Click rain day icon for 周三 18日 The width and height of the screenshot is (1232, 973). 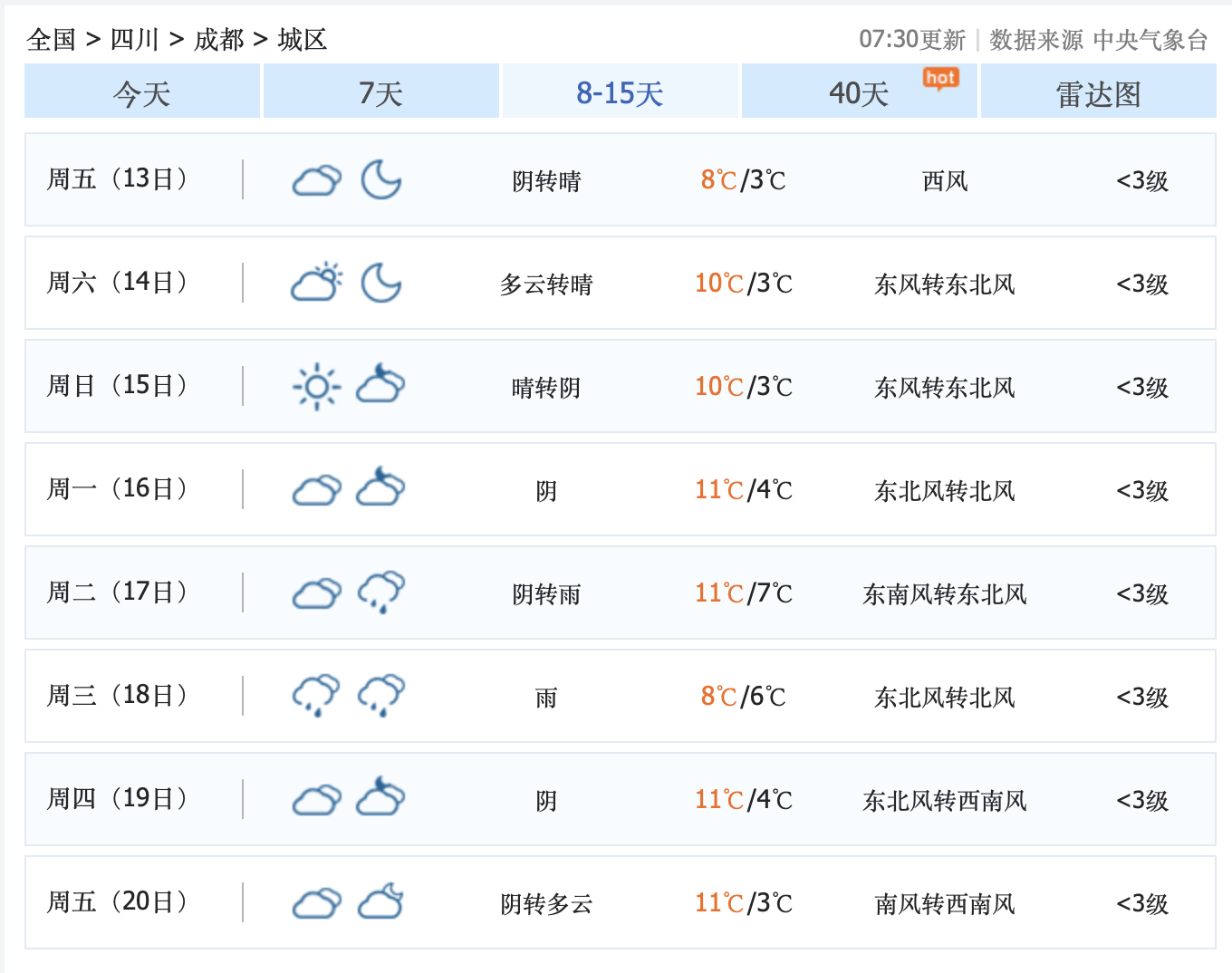(x=316, y=697)
